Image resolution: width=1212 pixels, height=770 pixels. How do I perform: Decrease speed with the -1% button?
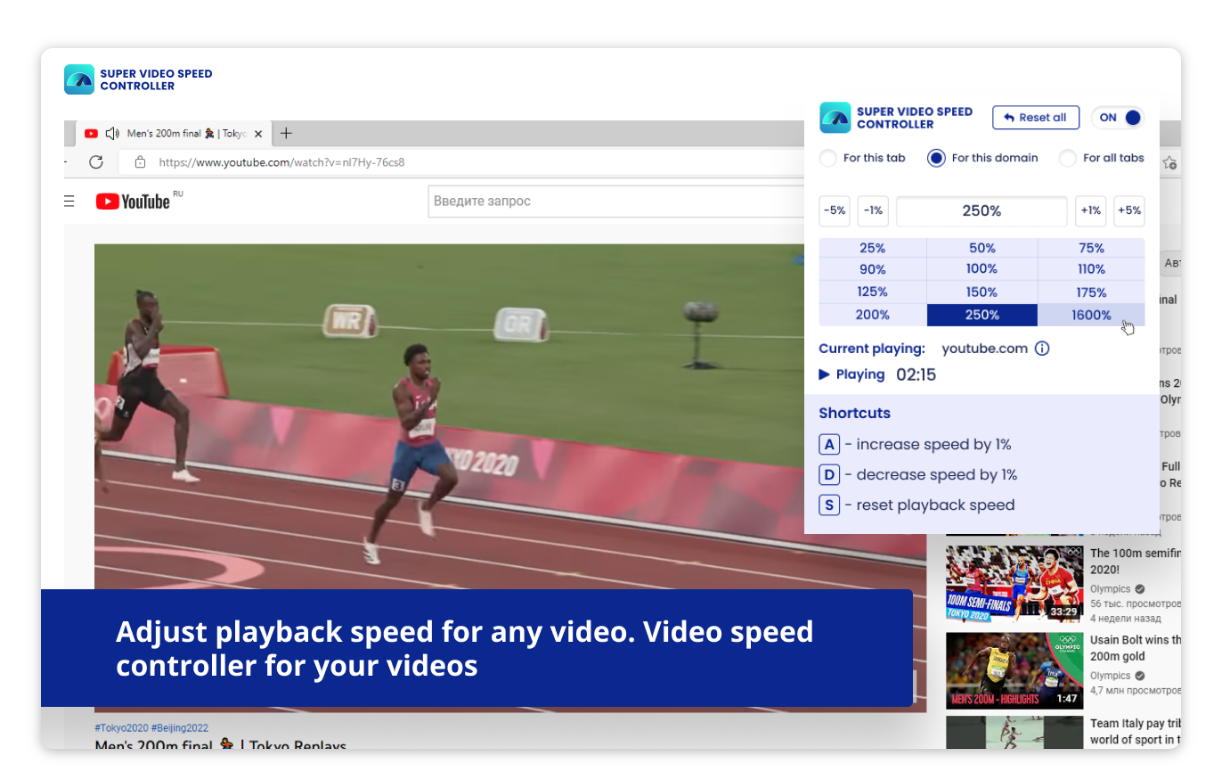(873, 211)
